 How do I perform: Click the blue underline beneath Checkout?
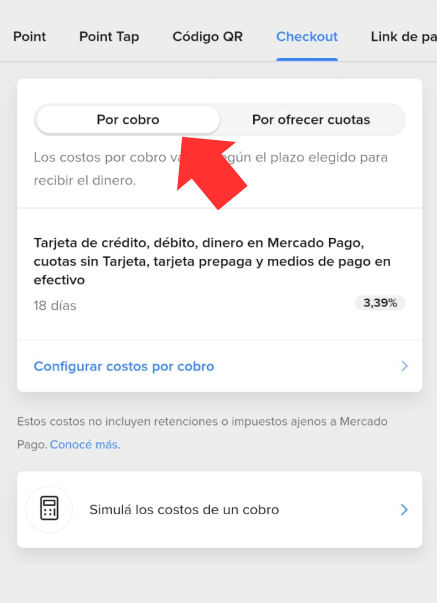click(307, 60)
